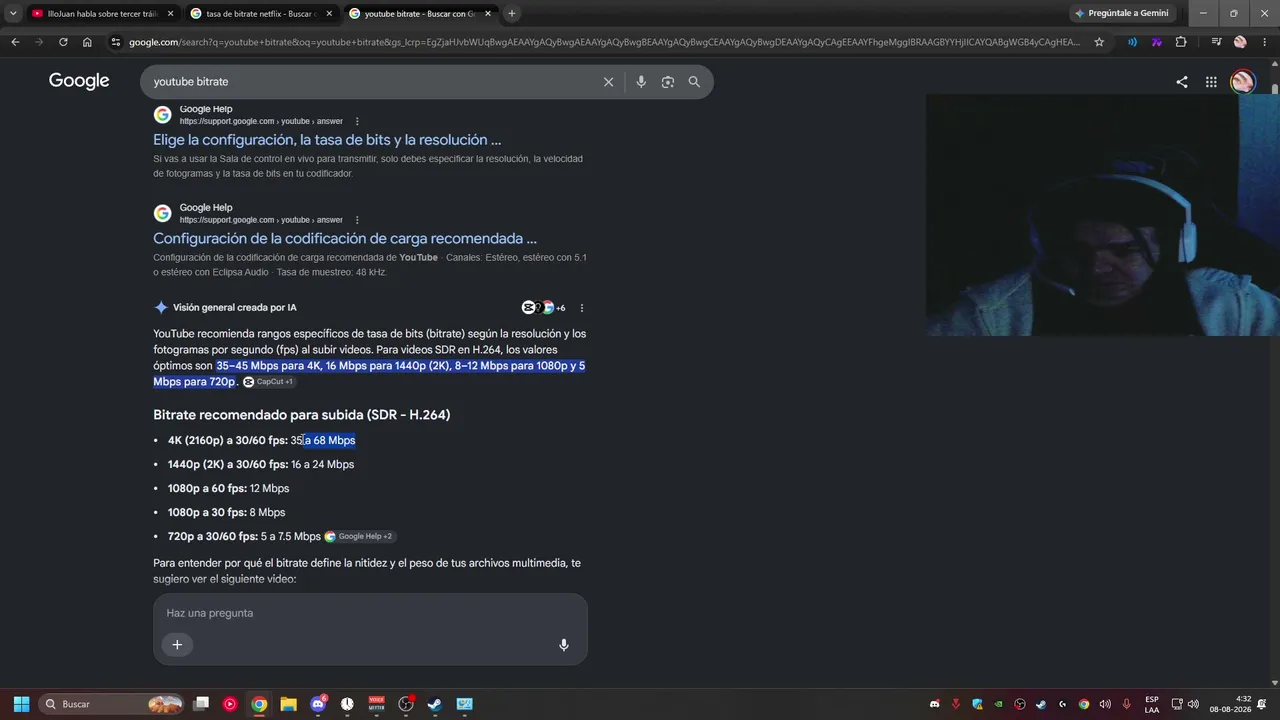Click the 'Bitrate recomendado para subida' heading
The width and height of the screenshot is (1280, 720).
(302, 415)
